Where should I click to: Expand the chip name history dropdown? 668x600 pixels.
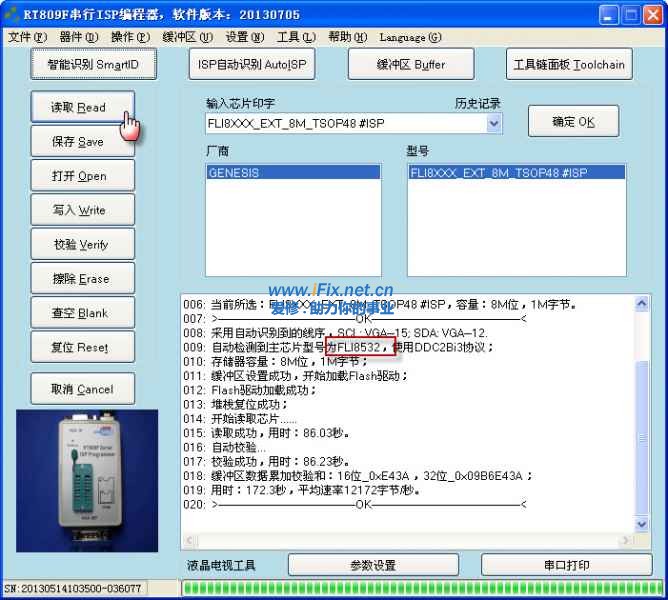click(x=494, y=123)
